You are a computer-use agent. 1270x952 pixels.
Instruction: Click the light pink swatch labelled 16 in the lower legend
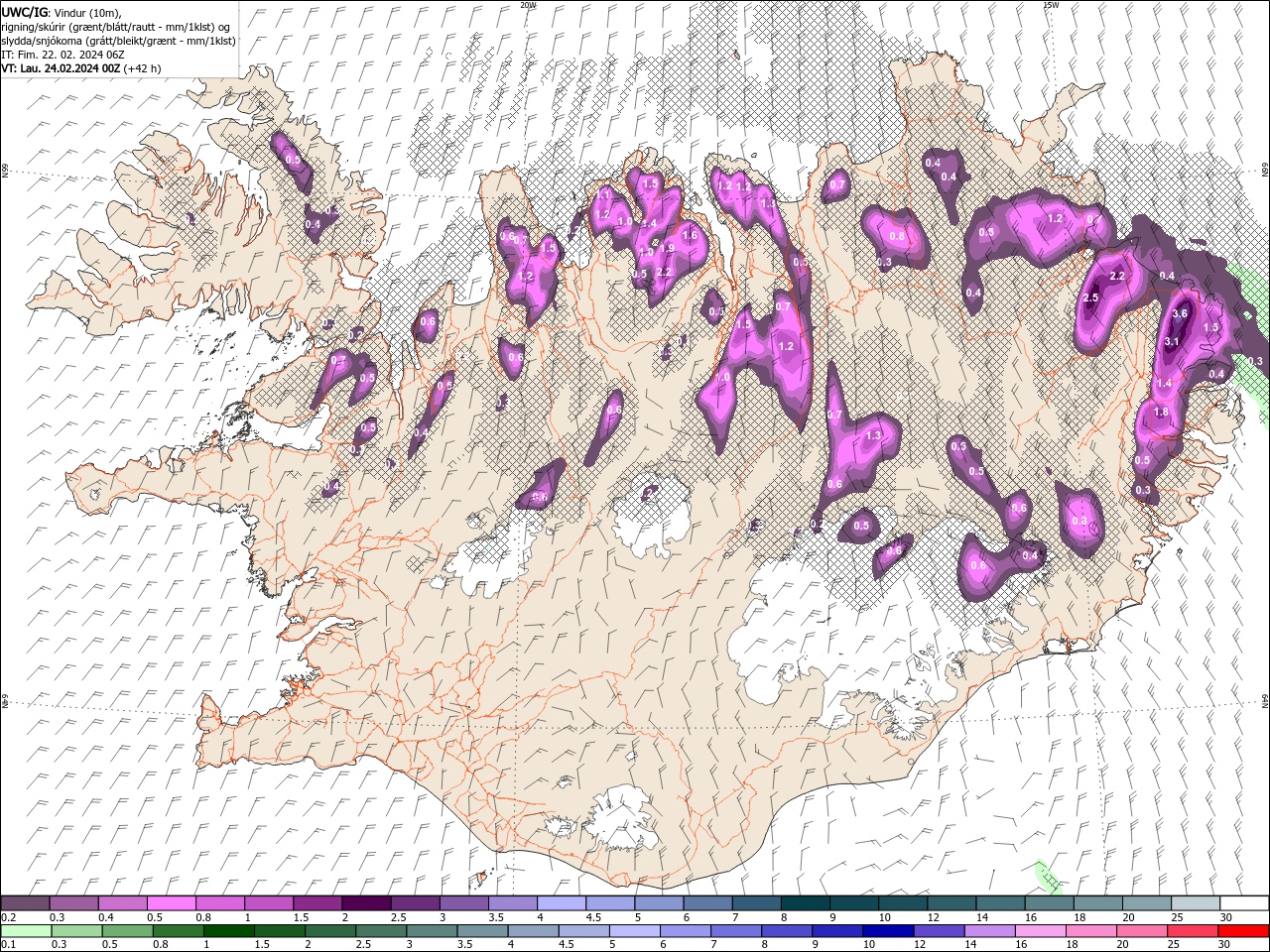pyautogui.click(x=1040, y=931)
